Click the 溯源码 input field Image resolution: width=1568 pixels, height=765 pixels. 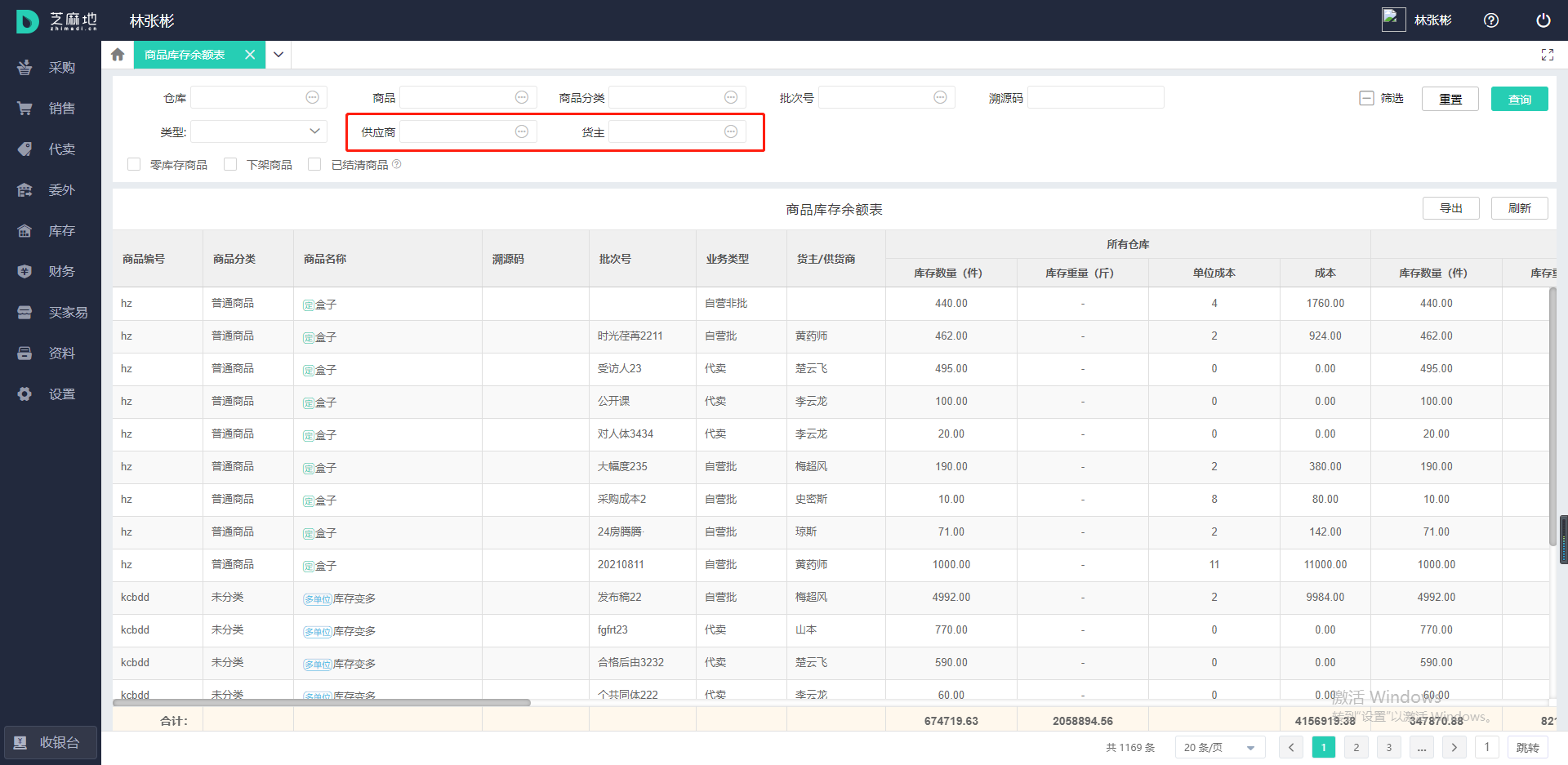1095,97
